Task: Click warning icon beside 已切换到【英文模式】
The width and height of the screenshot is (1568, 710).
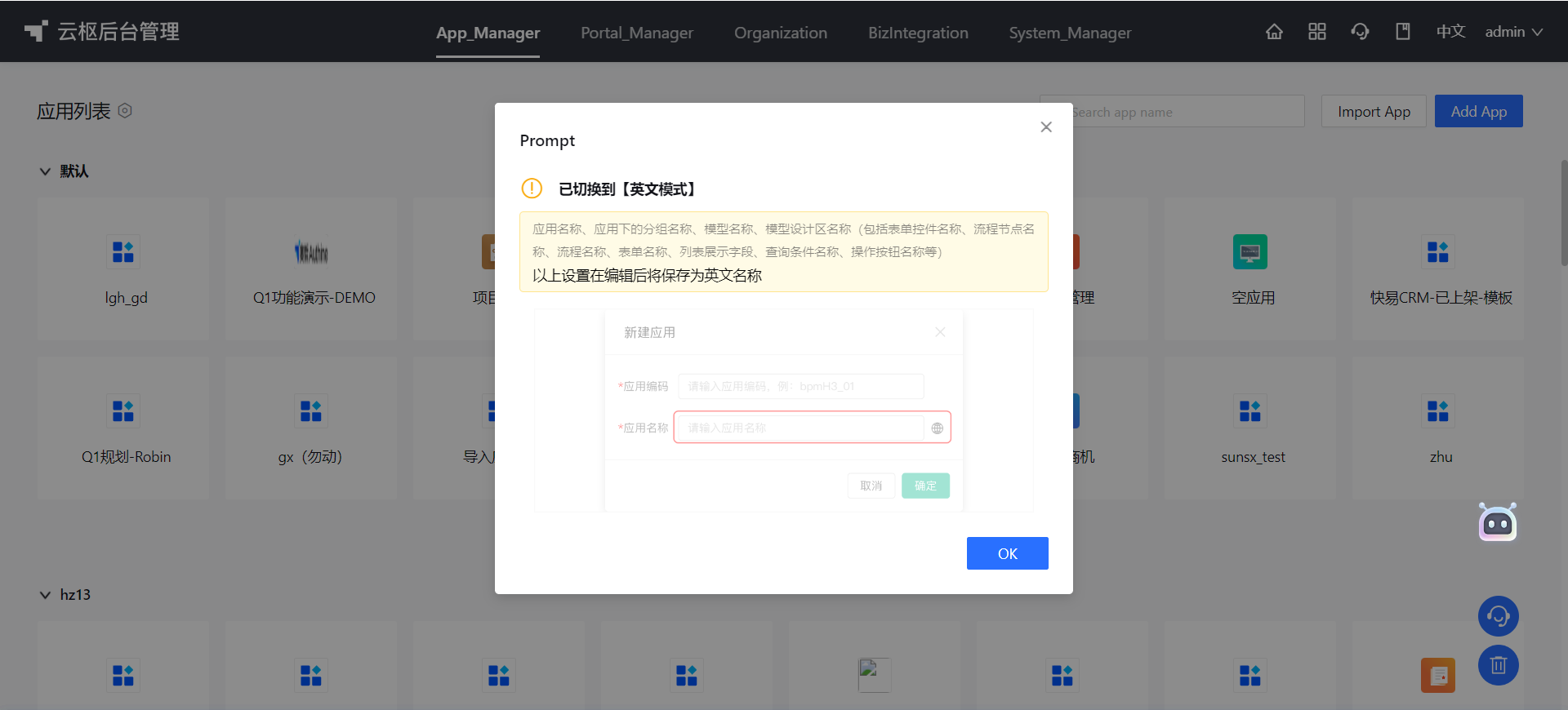Action: [532, 189]
